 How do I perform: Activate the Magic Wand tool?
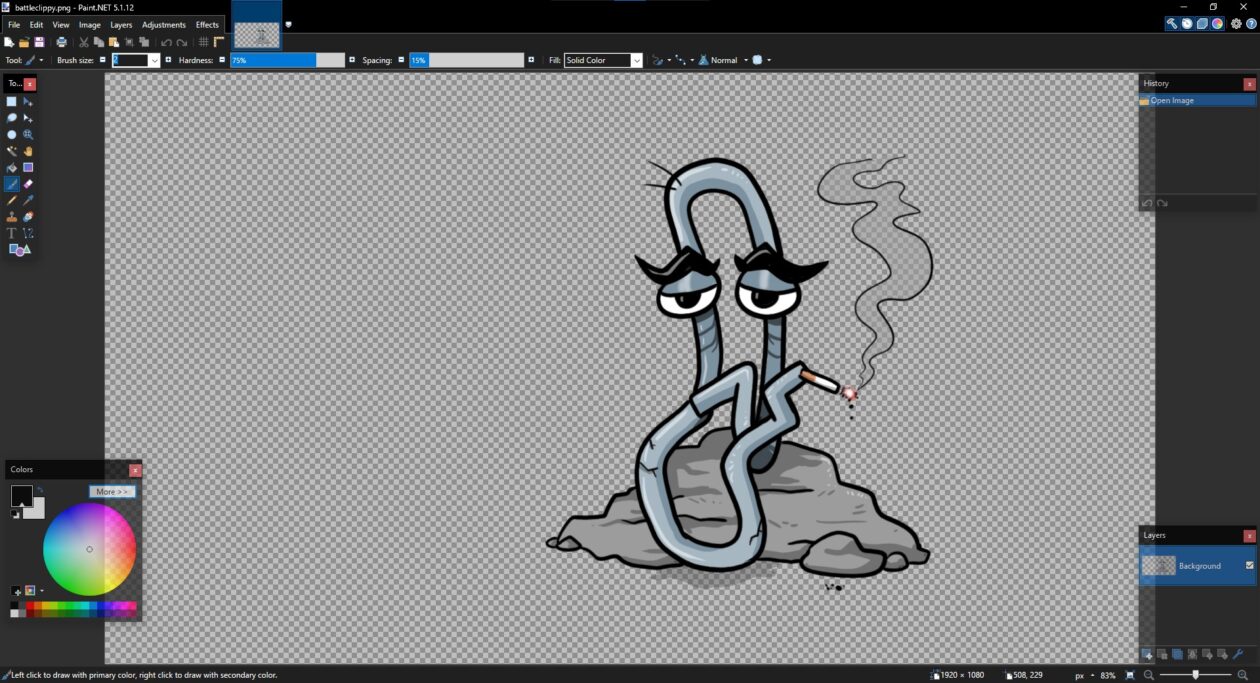click(12, 151)
